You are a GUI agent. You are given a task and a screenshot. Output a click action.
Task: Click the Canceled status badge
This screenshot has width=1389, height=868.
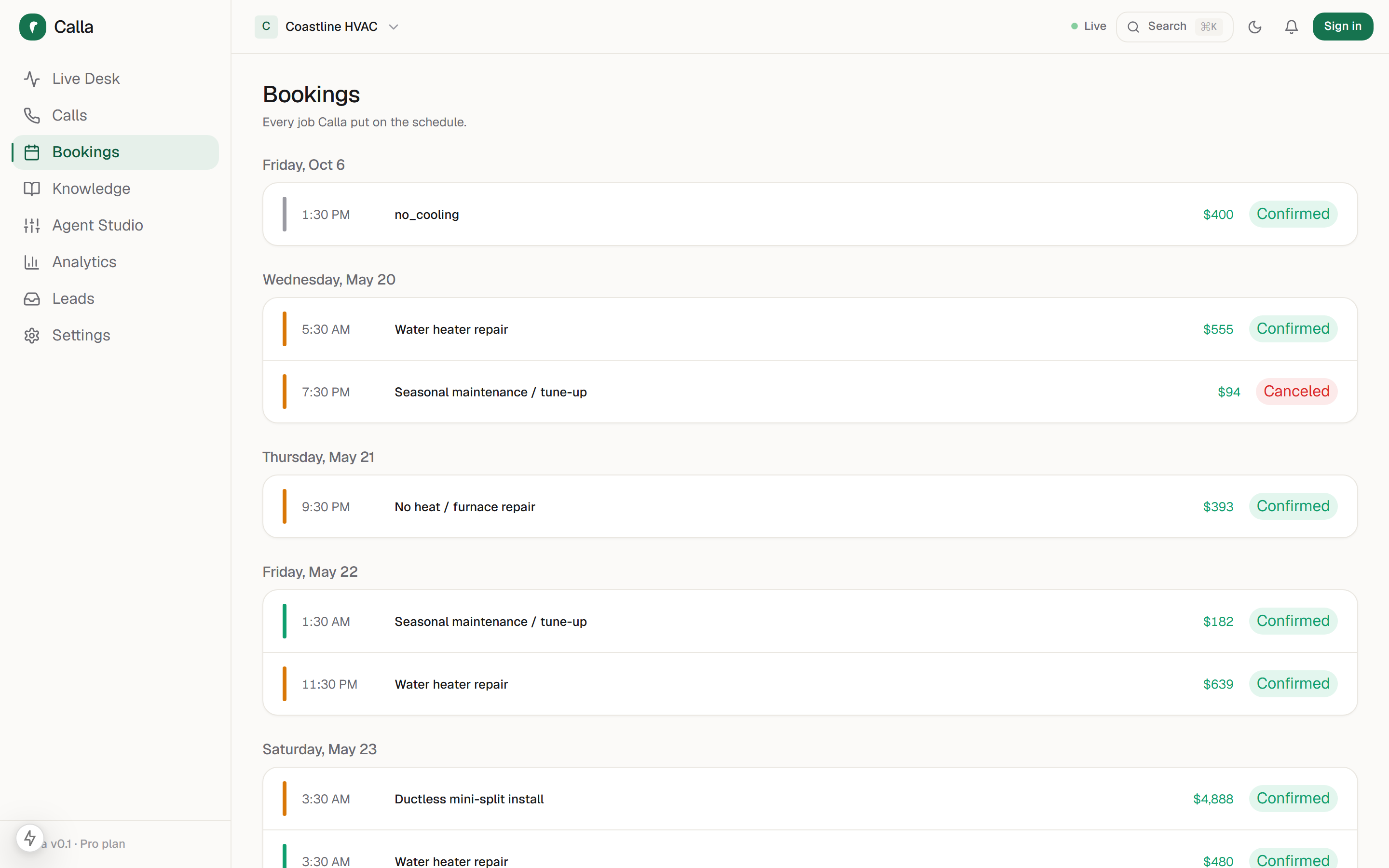tap(1296, 392)
